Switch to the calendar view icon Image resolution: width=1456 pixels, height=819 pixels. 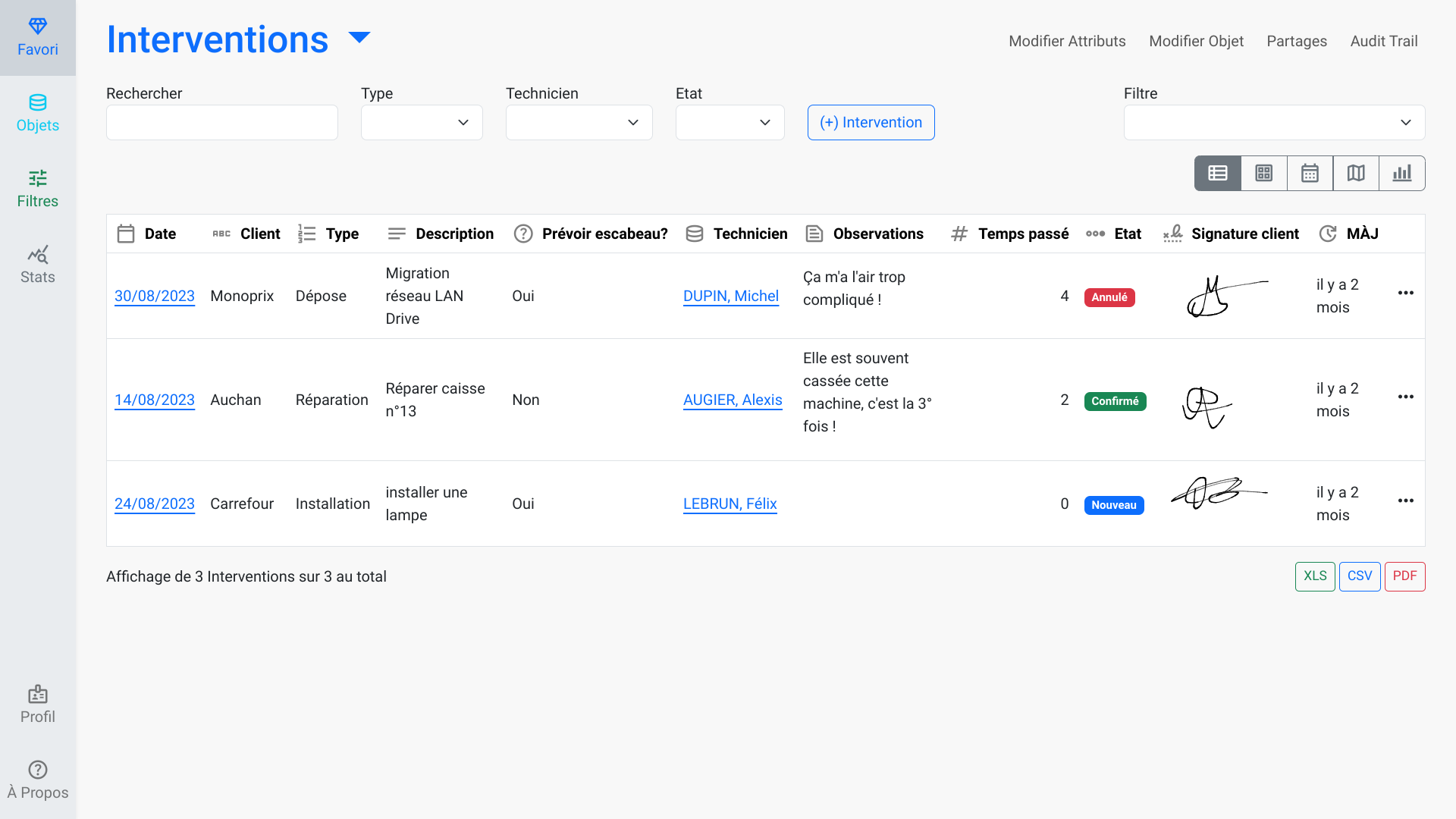click(1310, 173)
